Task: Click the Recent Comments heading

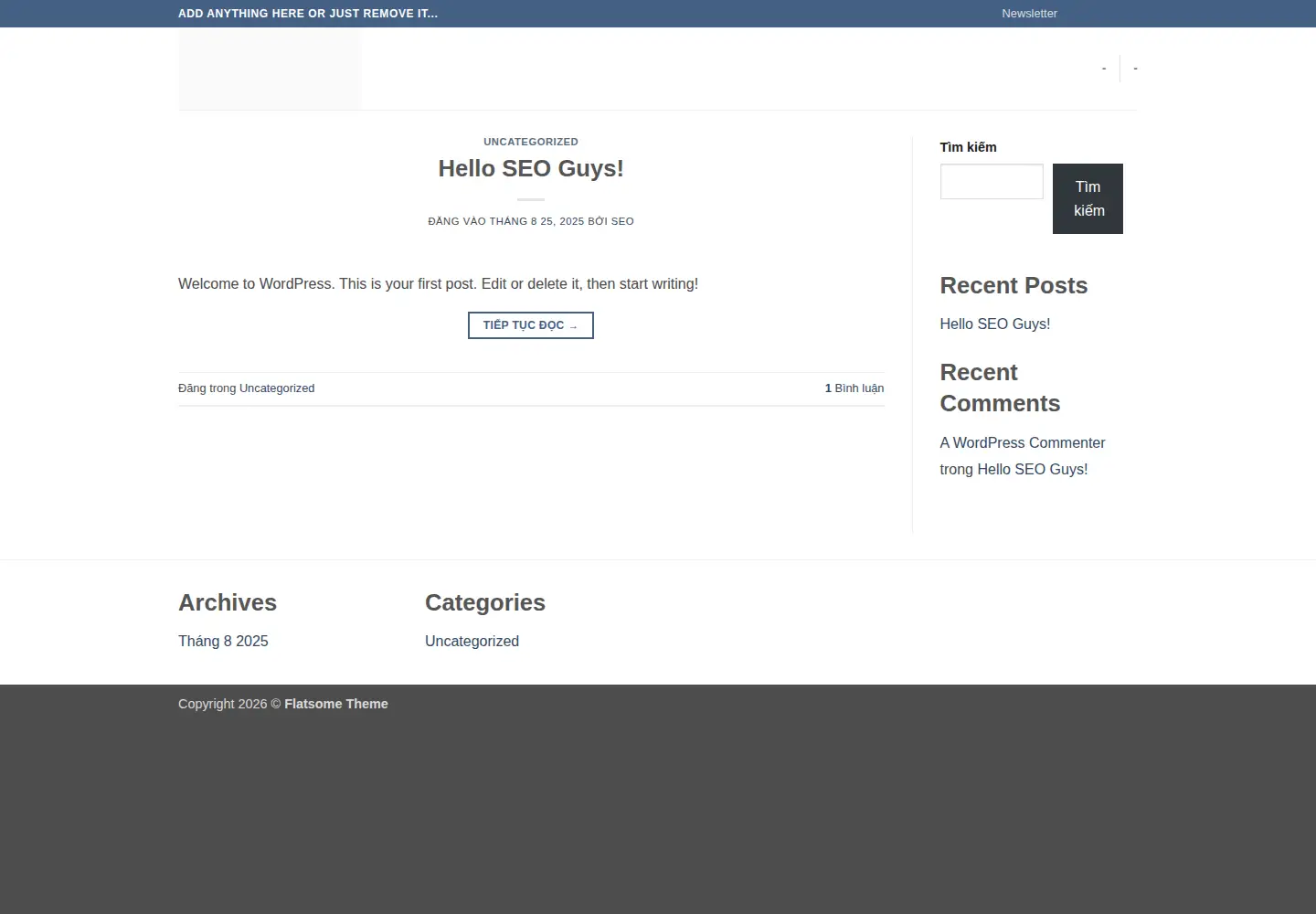Action: point(1000,388)
